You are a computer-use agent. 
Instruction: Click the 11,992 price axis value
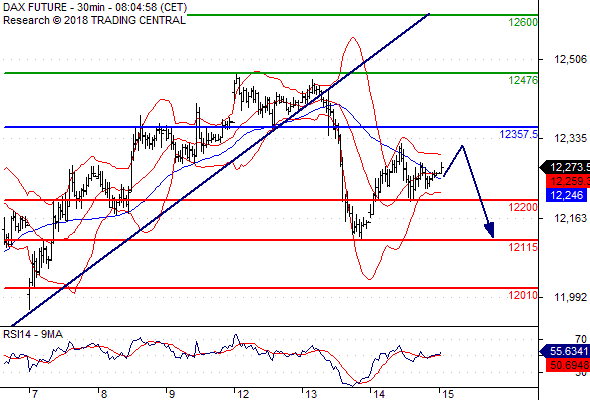(570, 297)
